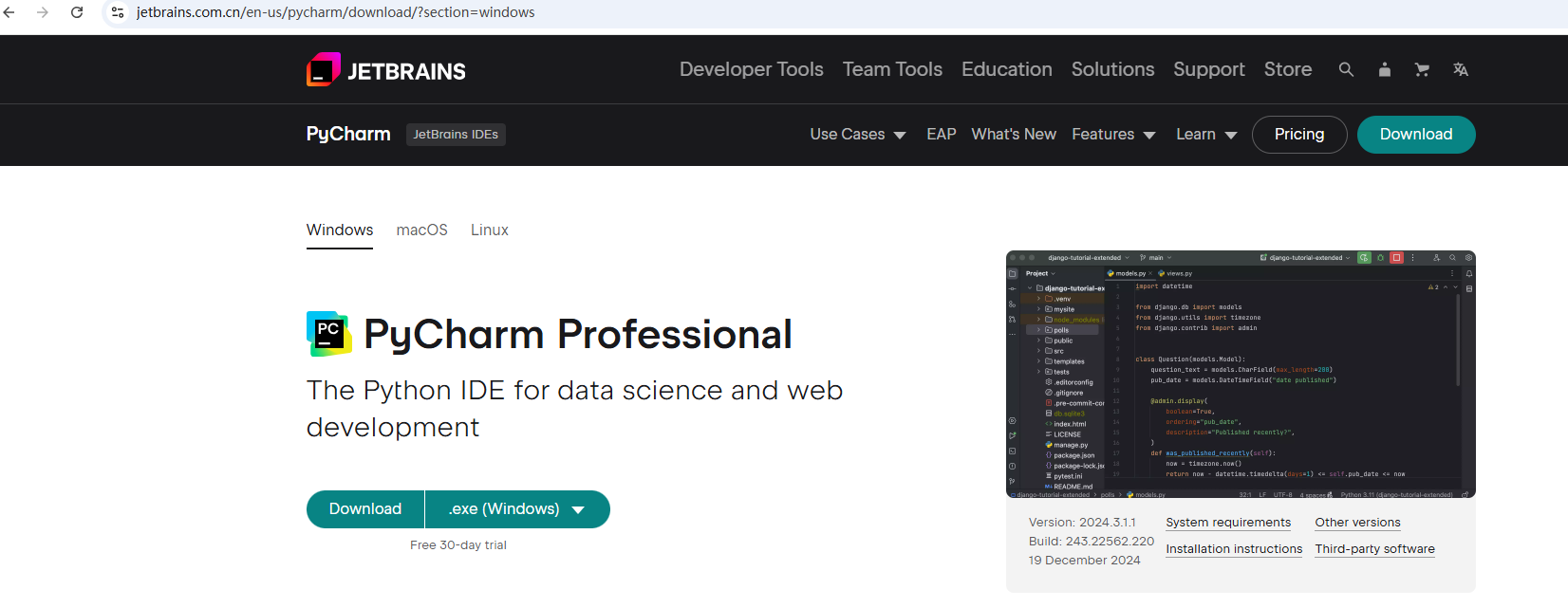Viewport: 1568px width, 608px height.
Task: Open Other versions link
Action: 1357,523
